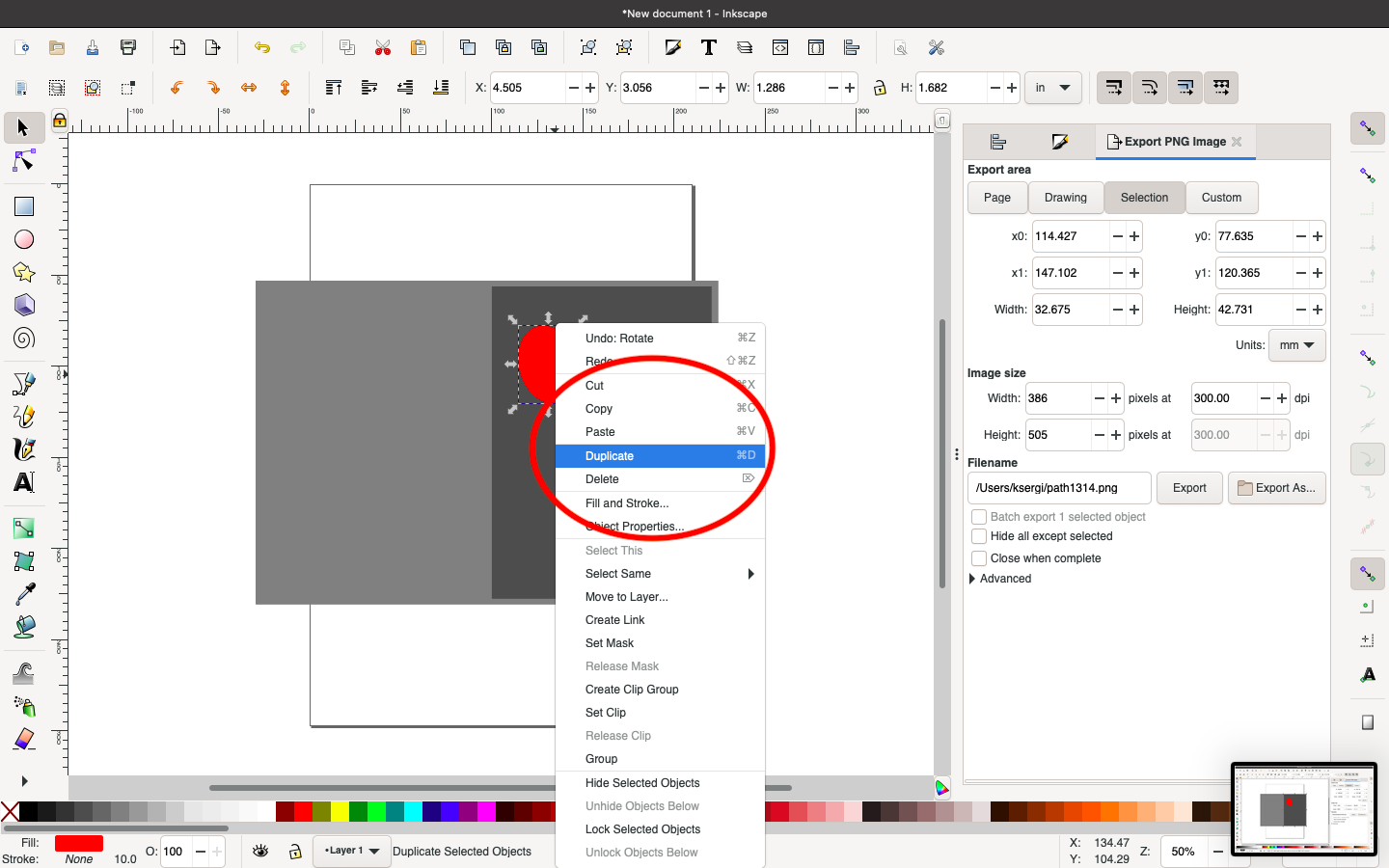
Task: Click the PNG filename input field
Action: (1058, 488)
